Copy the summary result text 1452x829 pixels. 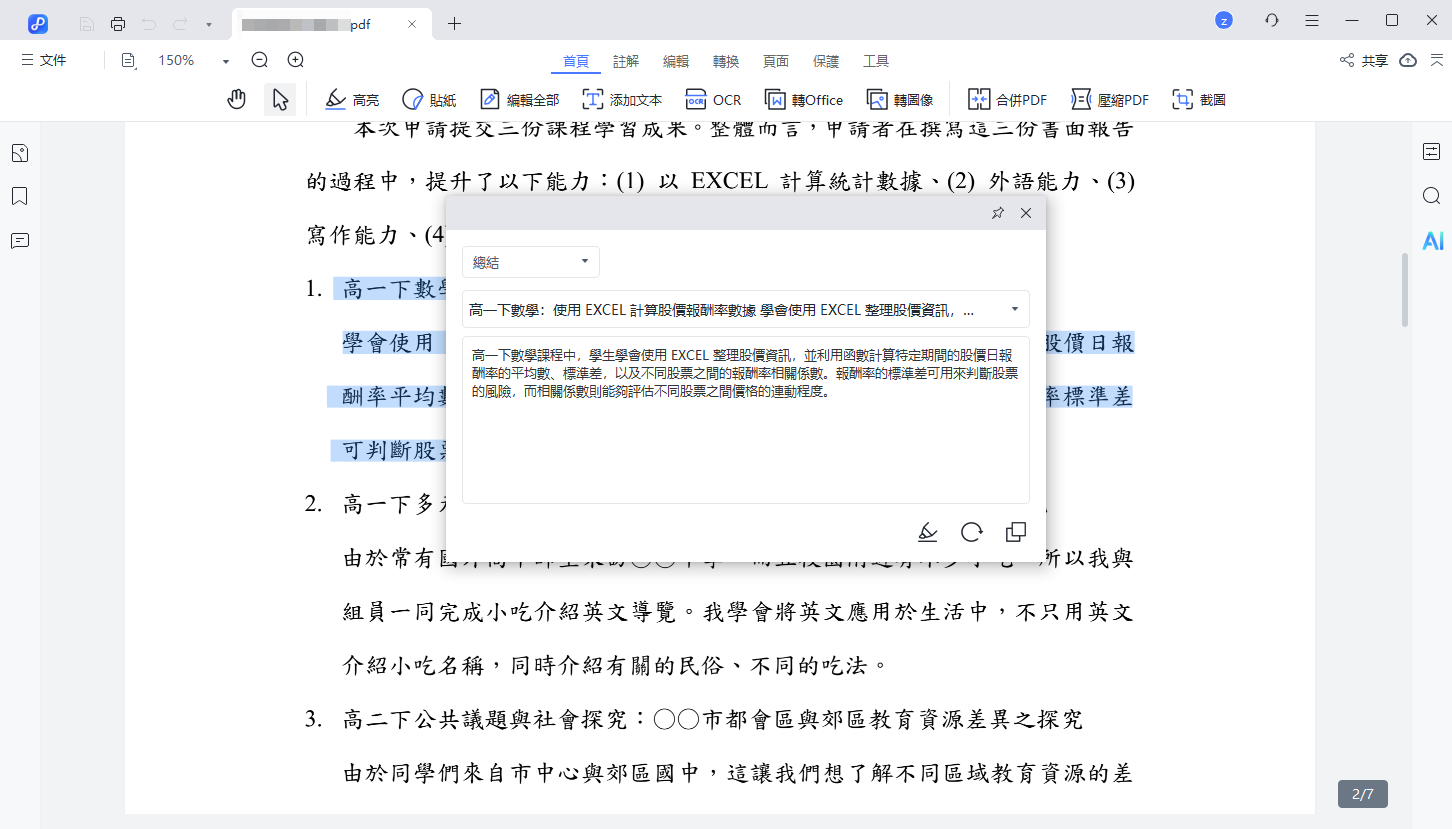1015,532
